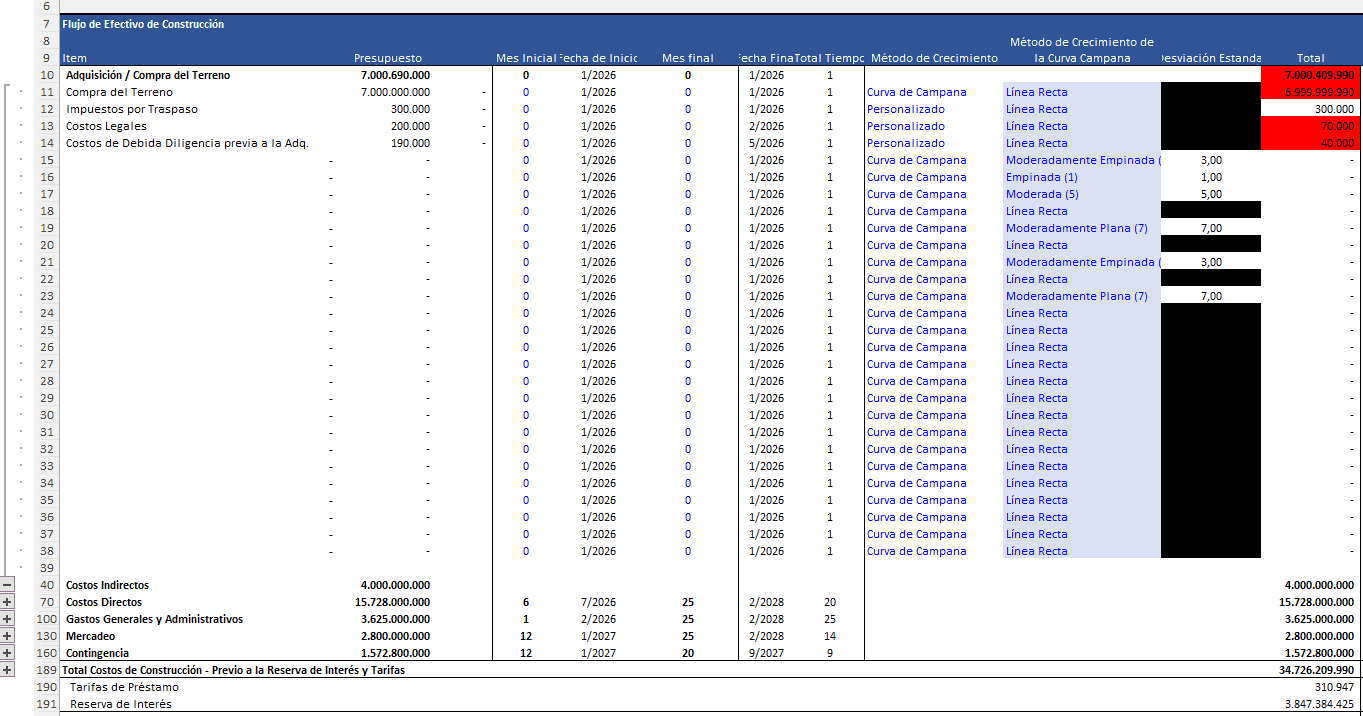Open the 'Personalizado' method cell for Impuestos por Traspaso
This screenshot has height=716, width=1363.
(x=905, y=109)
